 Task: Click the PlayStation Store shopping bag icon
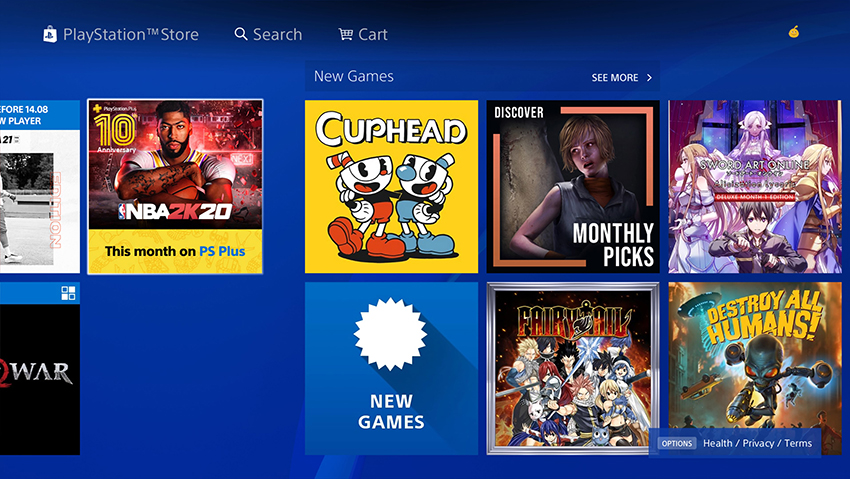50,34
